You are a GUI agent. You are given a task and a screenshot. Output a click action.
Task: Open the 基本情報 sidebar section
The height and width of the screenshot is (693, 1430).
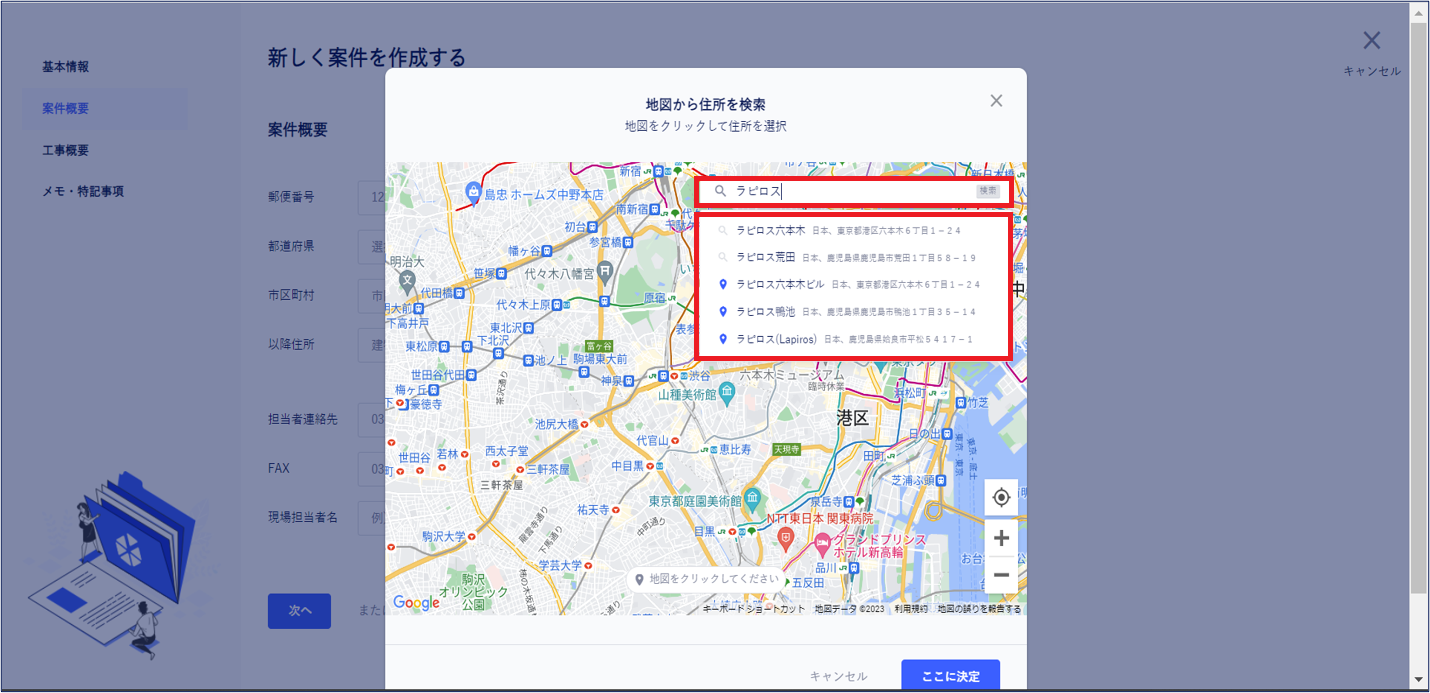click(x=66, y=67)
